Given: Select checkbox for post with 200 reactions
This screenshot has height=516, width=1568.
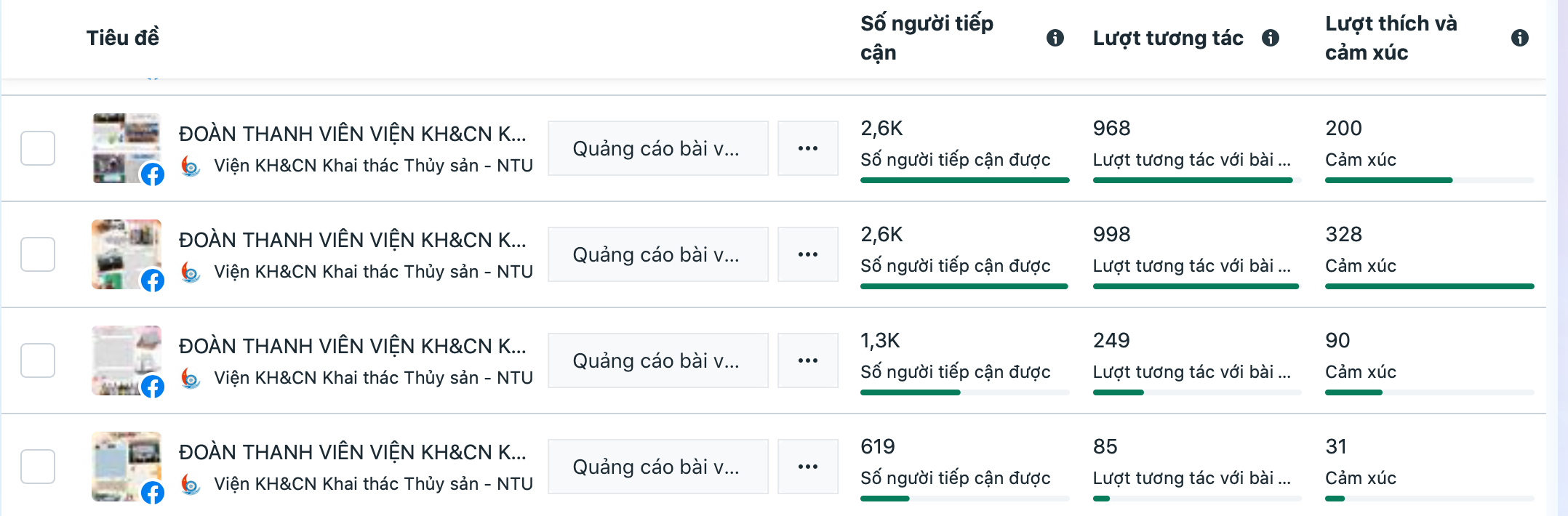Looking at the screenshot, I should [x=38, y=148].
